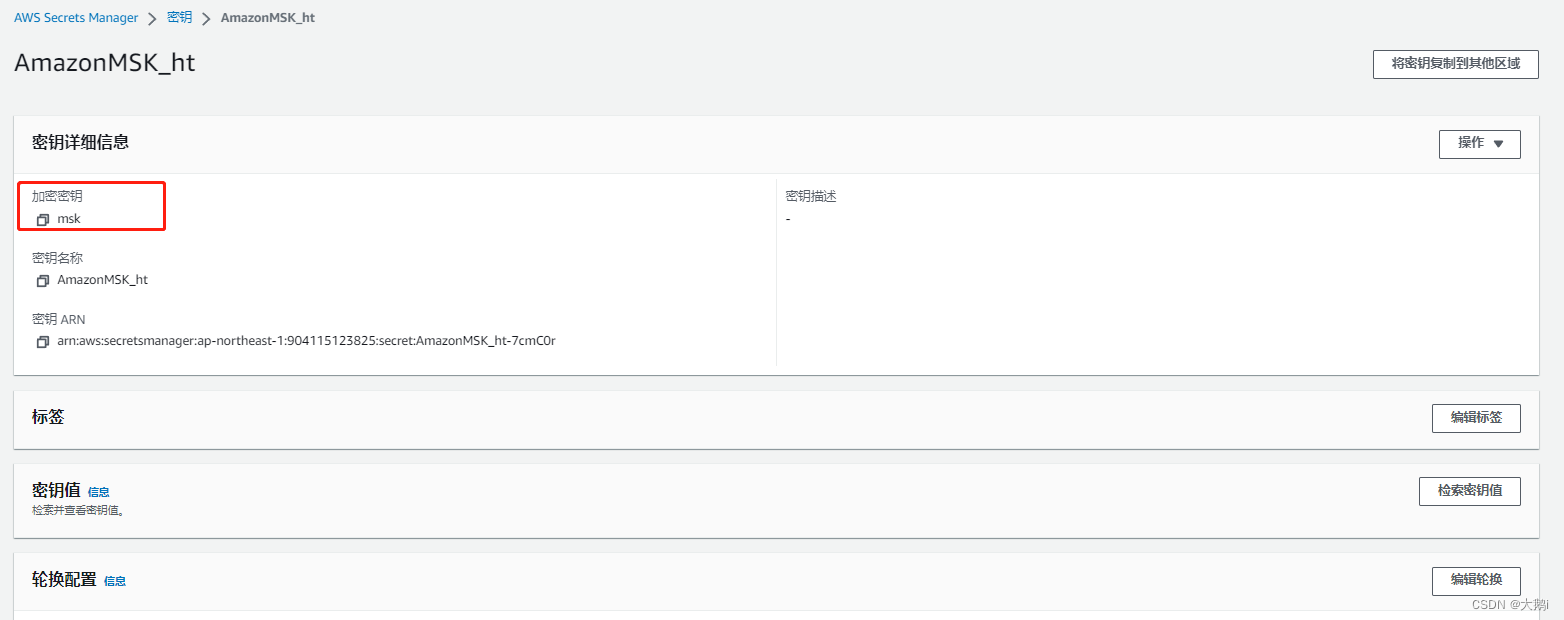Click the 密钥描述 label

point(811,197)
